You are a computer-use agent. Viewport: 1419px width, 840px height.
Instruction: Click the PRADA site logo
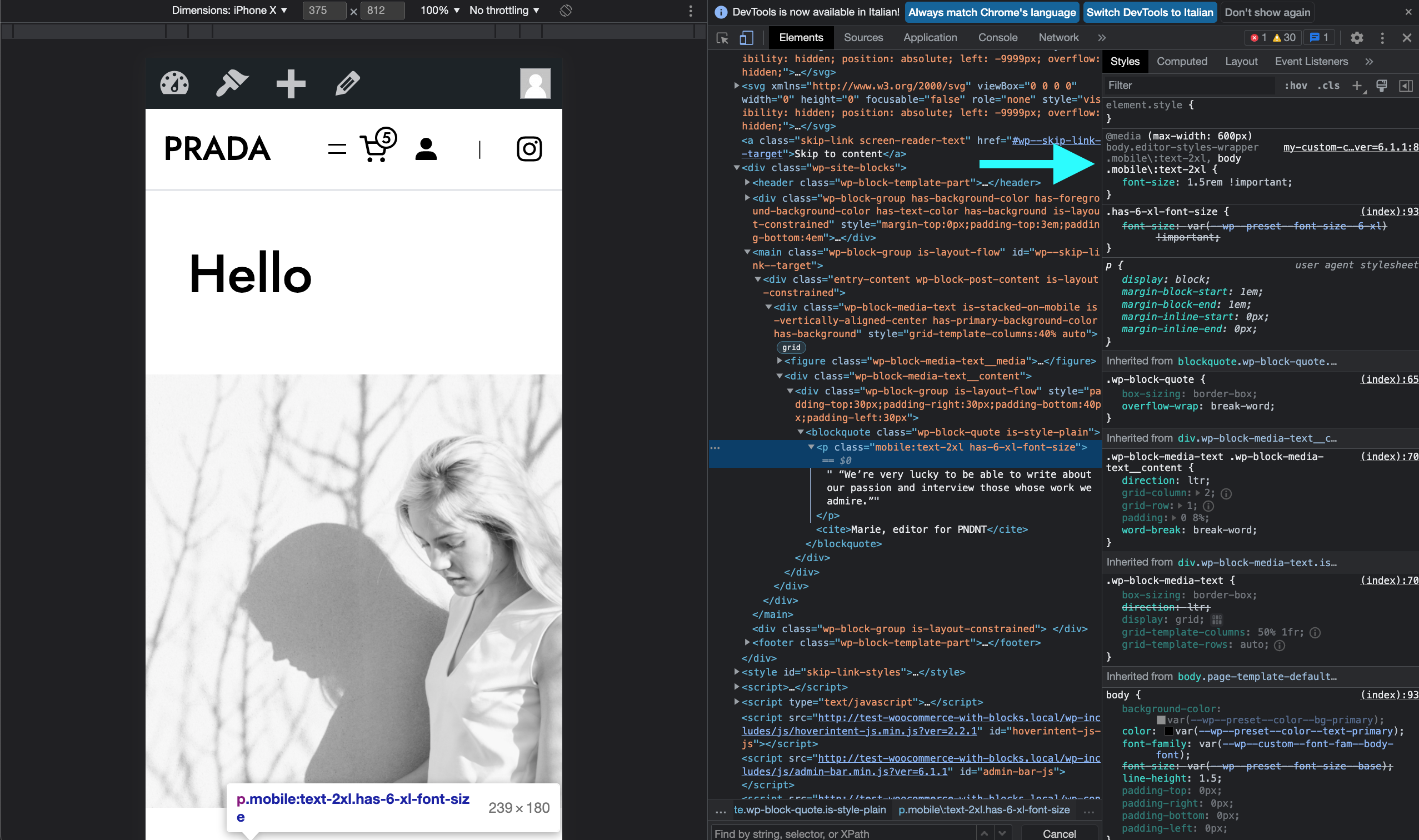pos(217,149)
